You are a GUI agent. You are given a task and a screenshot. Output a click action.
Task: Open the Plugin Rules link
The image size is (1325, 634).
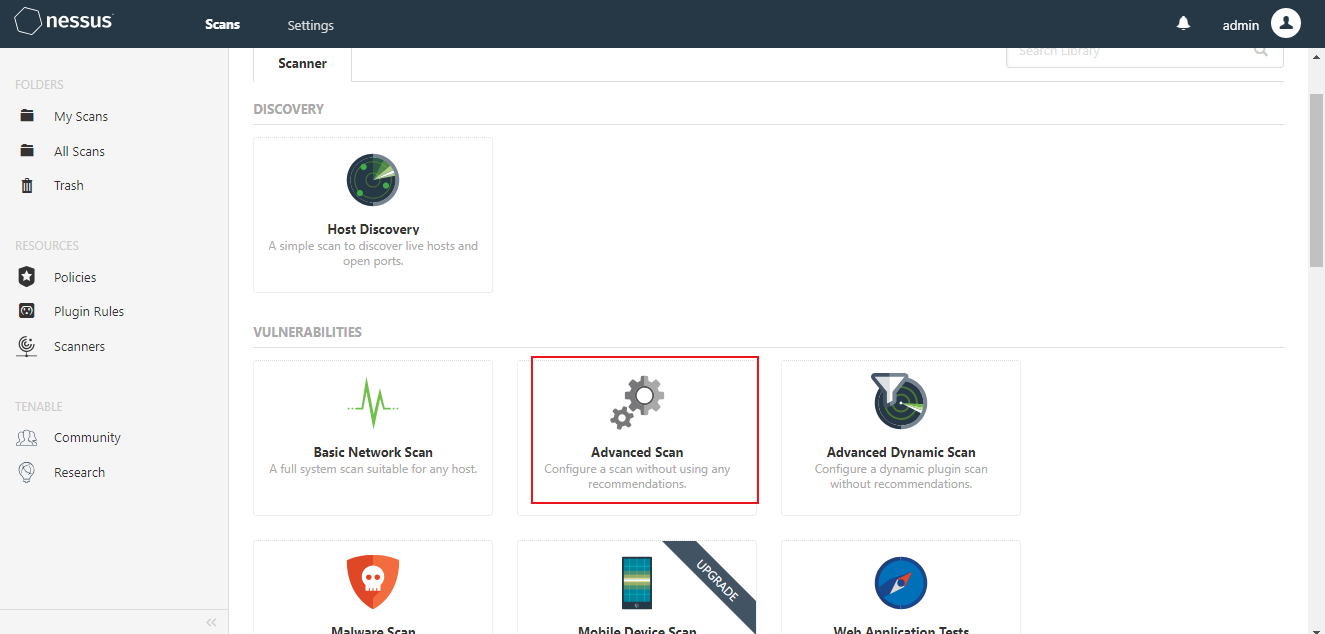coord(89,311)
